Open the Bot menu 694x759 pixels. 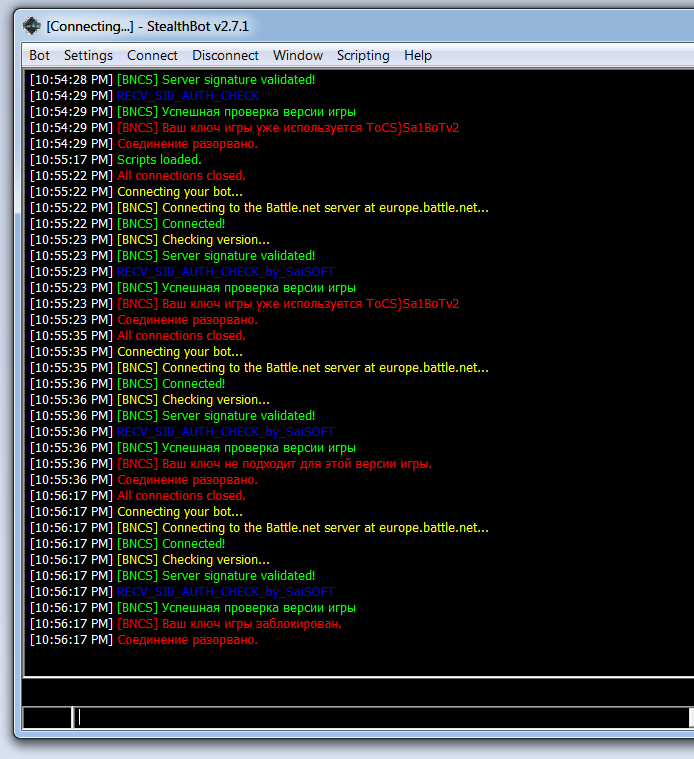point(39,56)
